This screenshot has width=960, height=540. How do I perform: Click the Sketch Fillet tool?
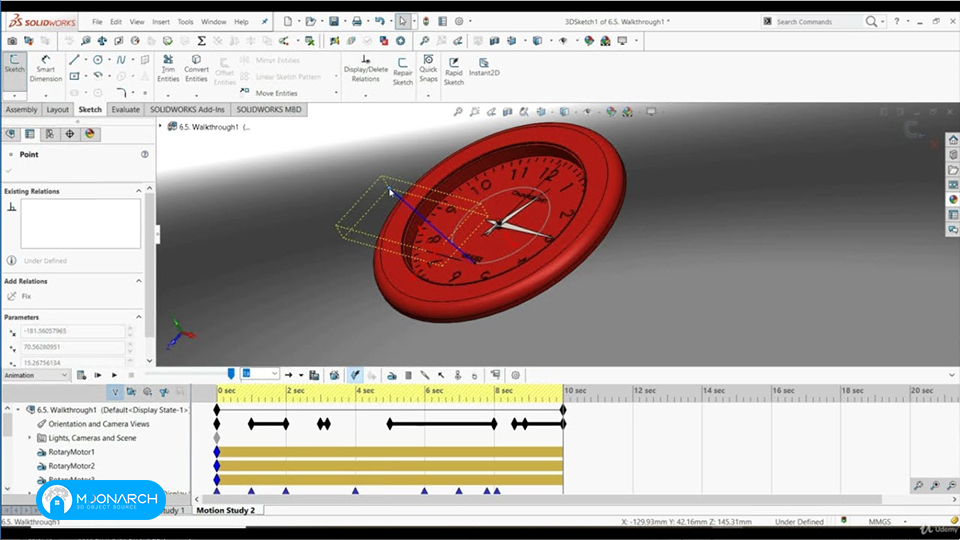(x=121, y=93)
